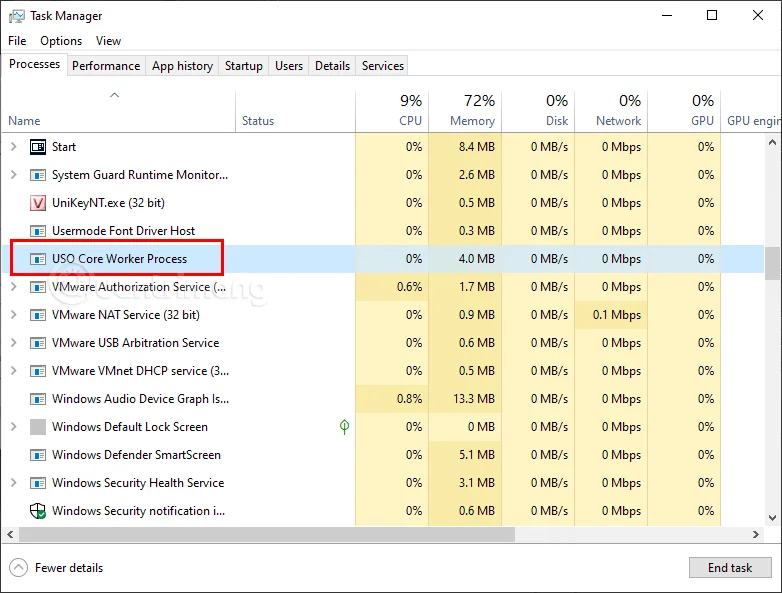Select the USO Core Worker Process row
782x593 pixels.
(383, 259)
